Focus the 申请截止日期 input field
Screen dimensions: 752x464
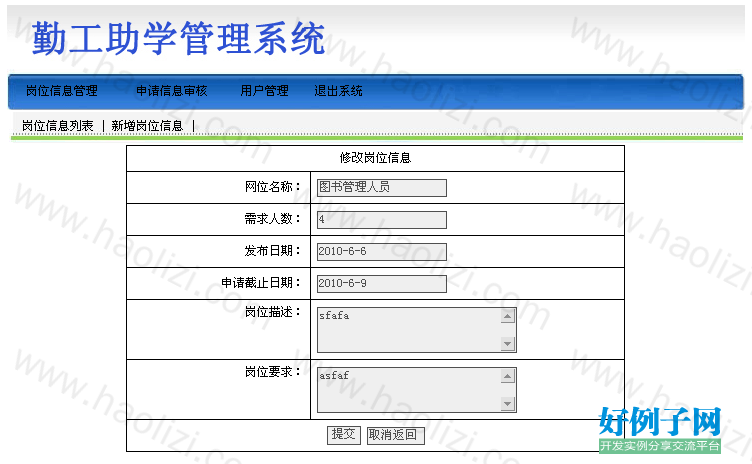click(382, 284)
